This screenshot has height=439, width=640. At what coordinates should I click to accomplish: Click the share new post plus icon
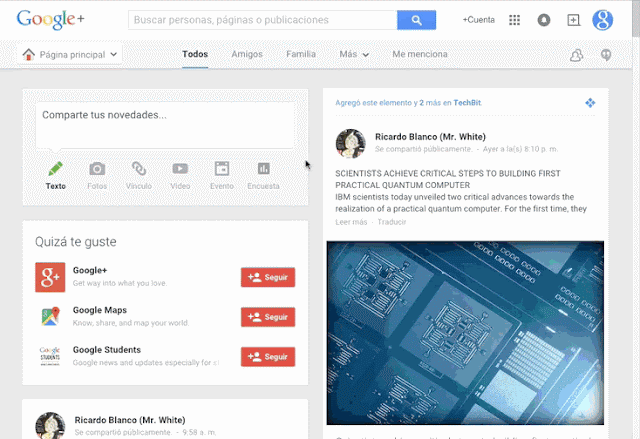coord(573,20)
